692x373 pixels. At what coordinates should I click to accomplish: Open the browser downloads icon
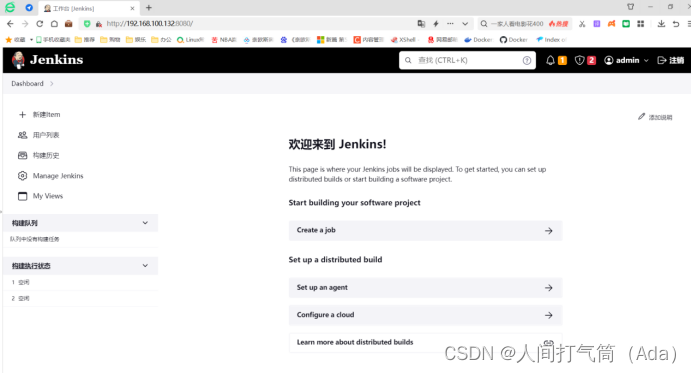(x=661, y=24)
